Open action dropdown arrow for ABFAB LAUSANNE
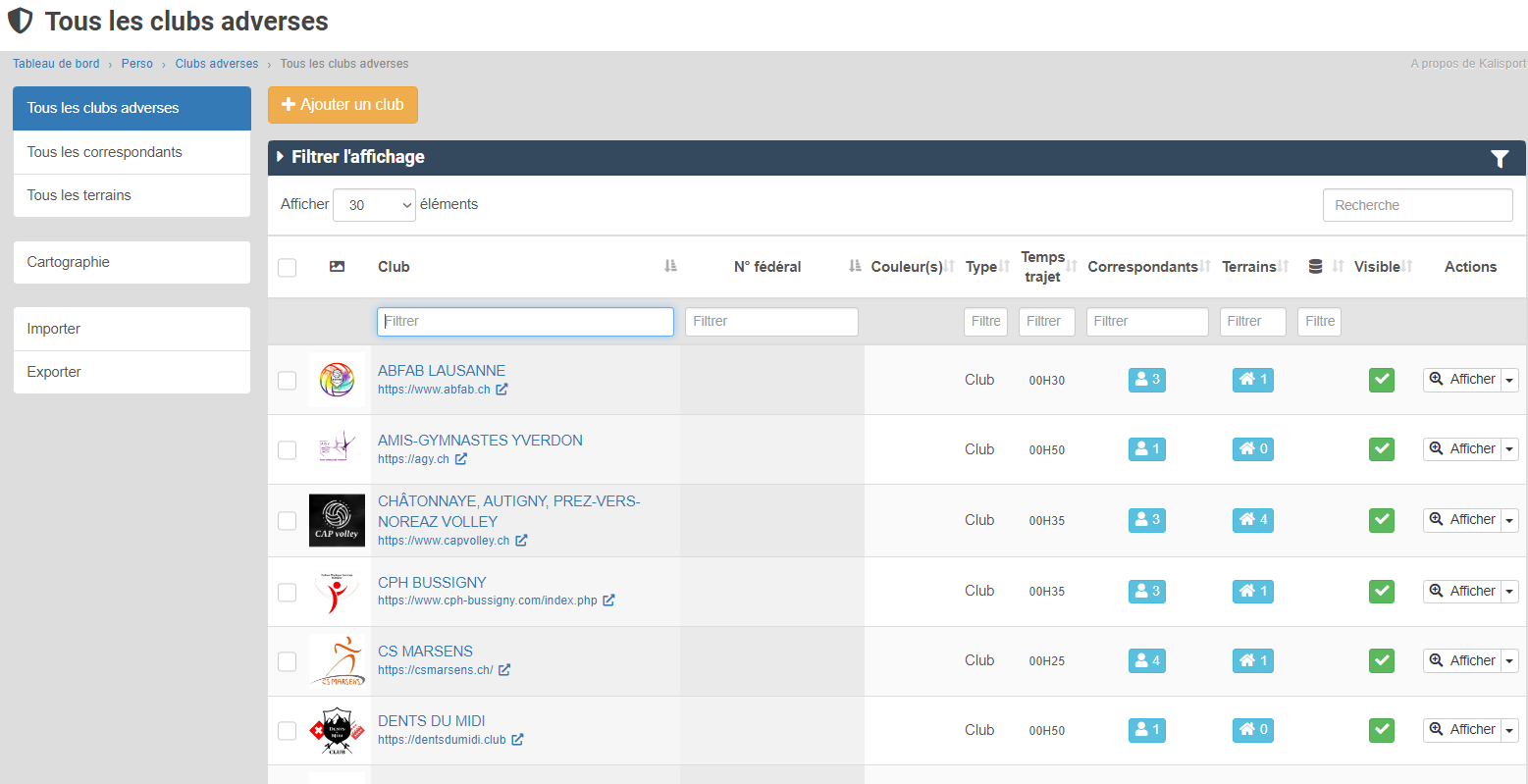Viewport: 1528px width, 784px height. [x=1509, y=381]
